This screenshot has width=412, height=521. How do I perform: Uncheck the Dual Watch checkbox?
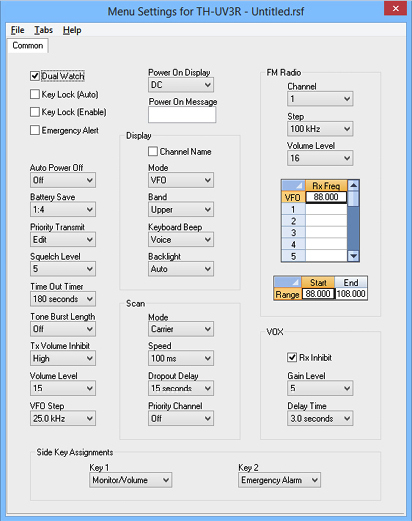coord(35,76)
